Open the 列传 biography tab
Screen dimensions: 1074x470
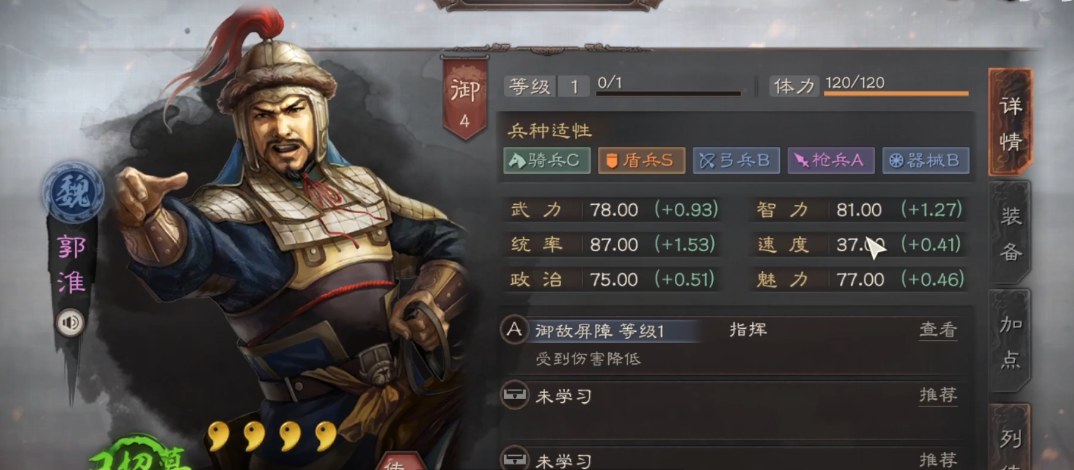coord(1010,439)
